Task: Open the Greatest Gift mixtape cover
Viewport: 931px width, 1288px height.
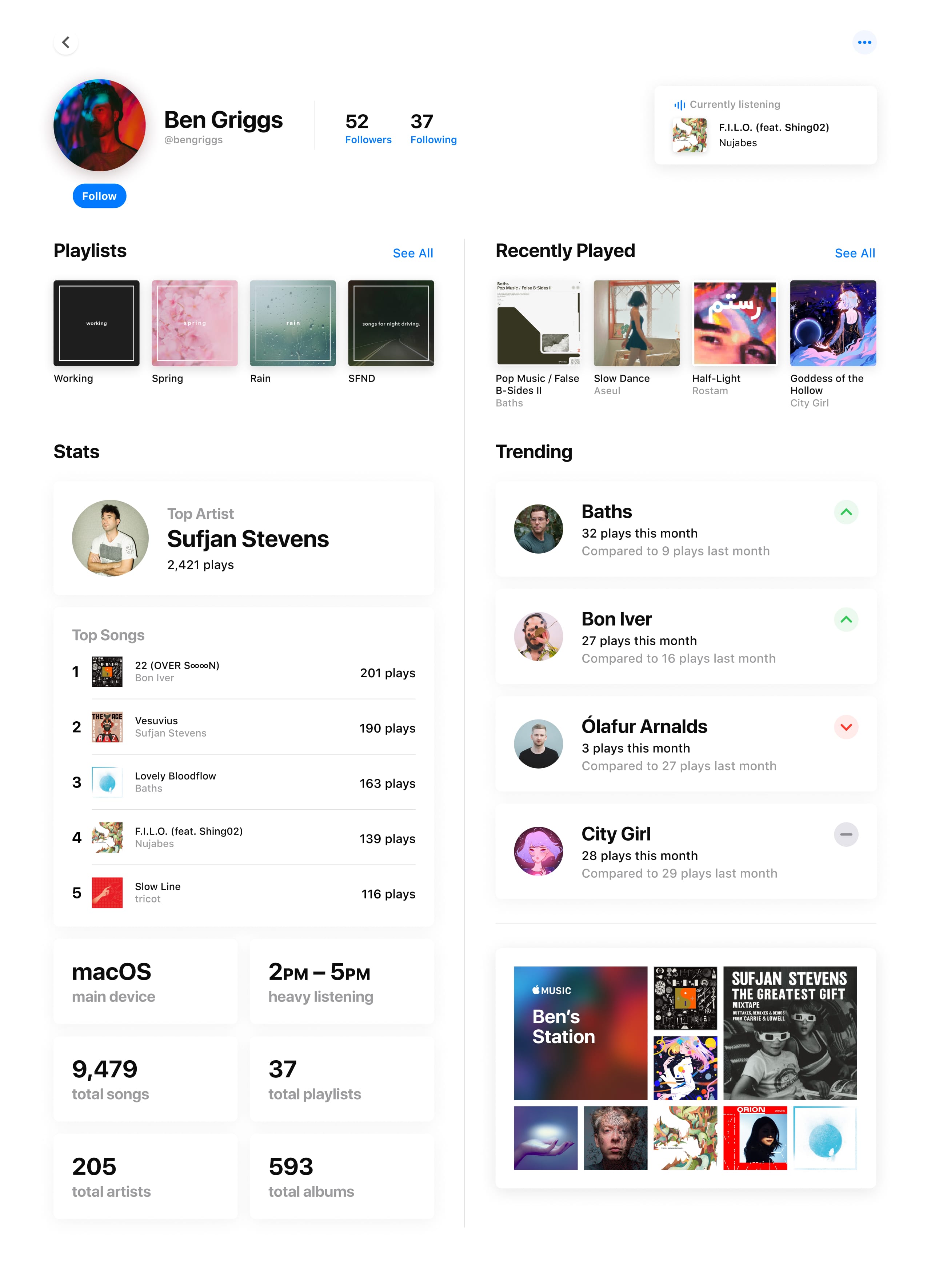Action: click(790, 1033)
